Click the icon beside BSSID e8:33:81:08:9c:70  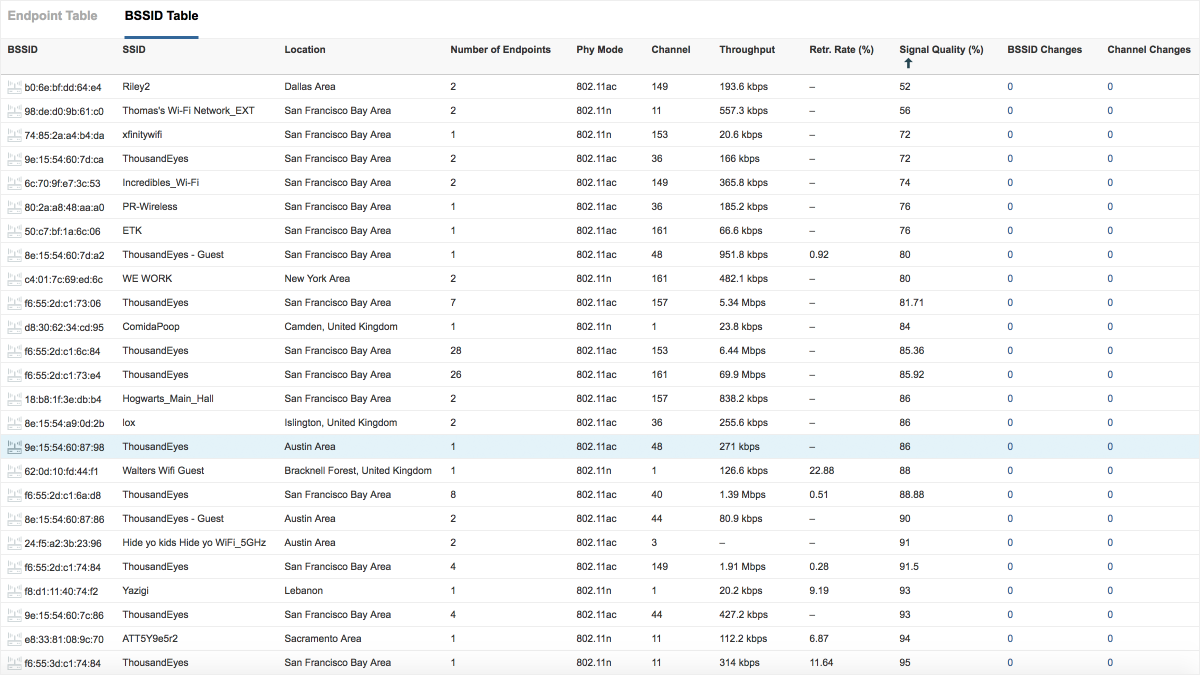coord(14,639)
